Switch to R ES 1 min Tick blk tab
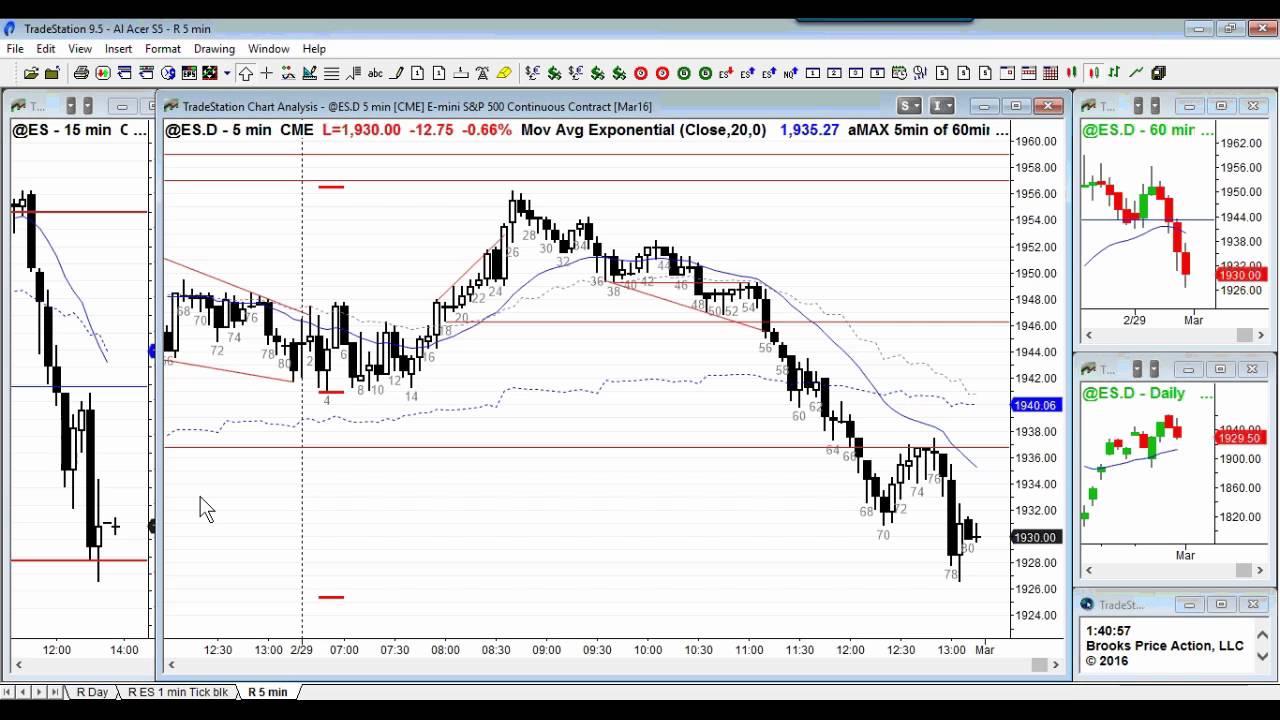Screen dimensions: 1280x720 point(178,692)
